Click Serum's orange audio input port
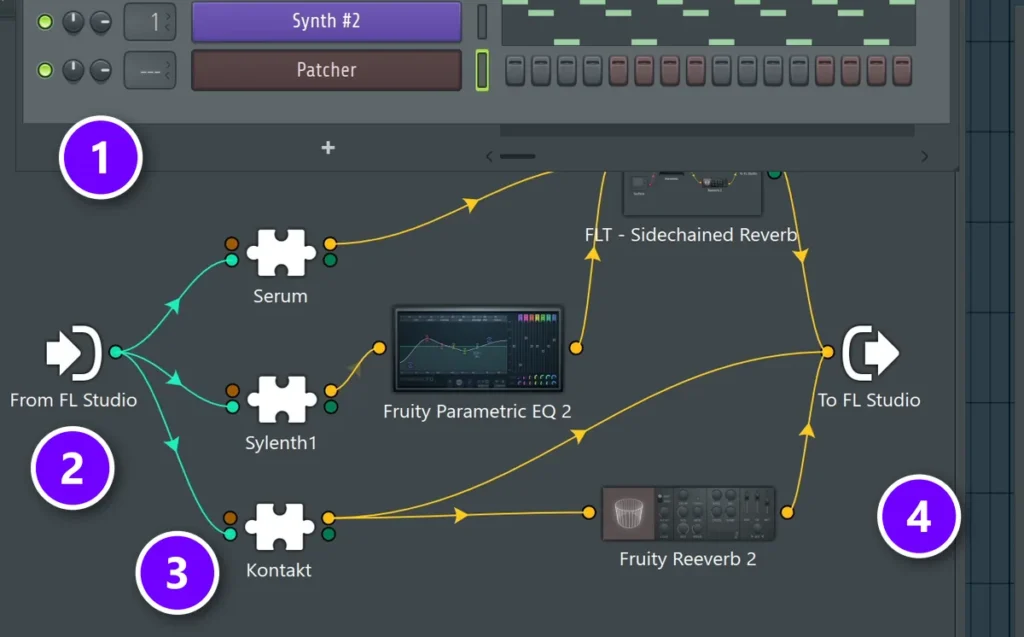 (x=232, y=244)
